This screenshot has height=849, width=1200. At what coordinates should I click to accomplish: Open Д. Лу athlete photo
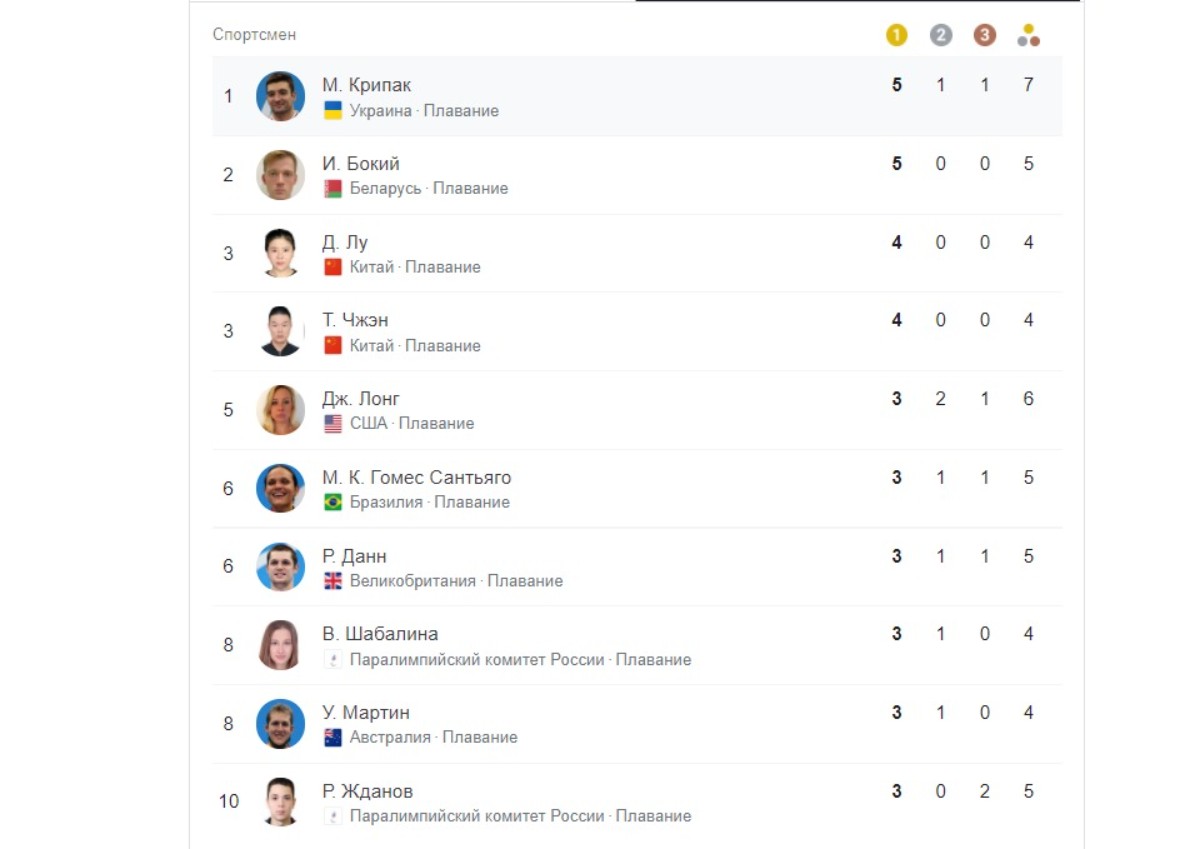point(280,253)
